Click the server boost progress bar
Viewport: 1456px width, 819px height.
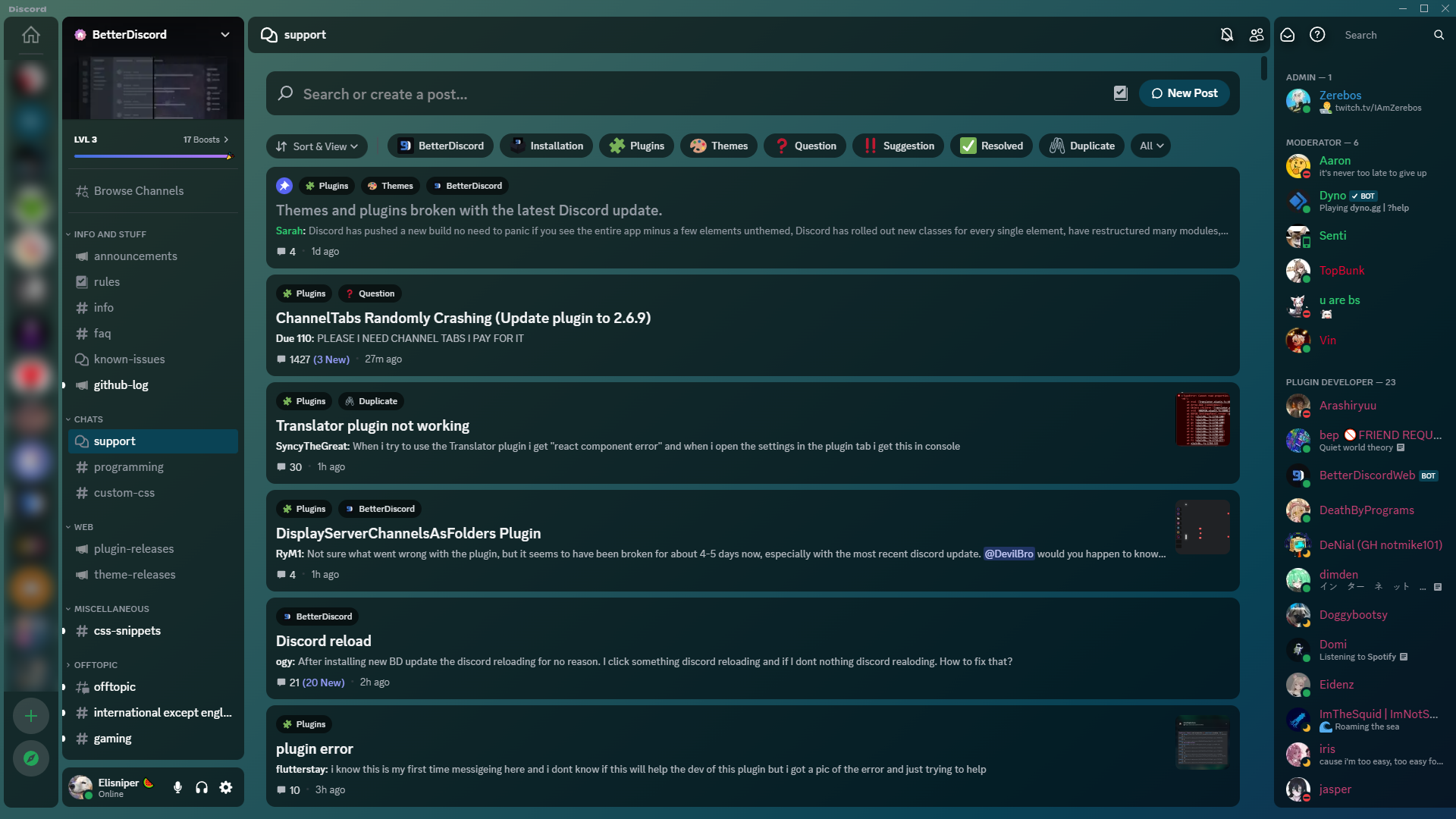point(153,156)
